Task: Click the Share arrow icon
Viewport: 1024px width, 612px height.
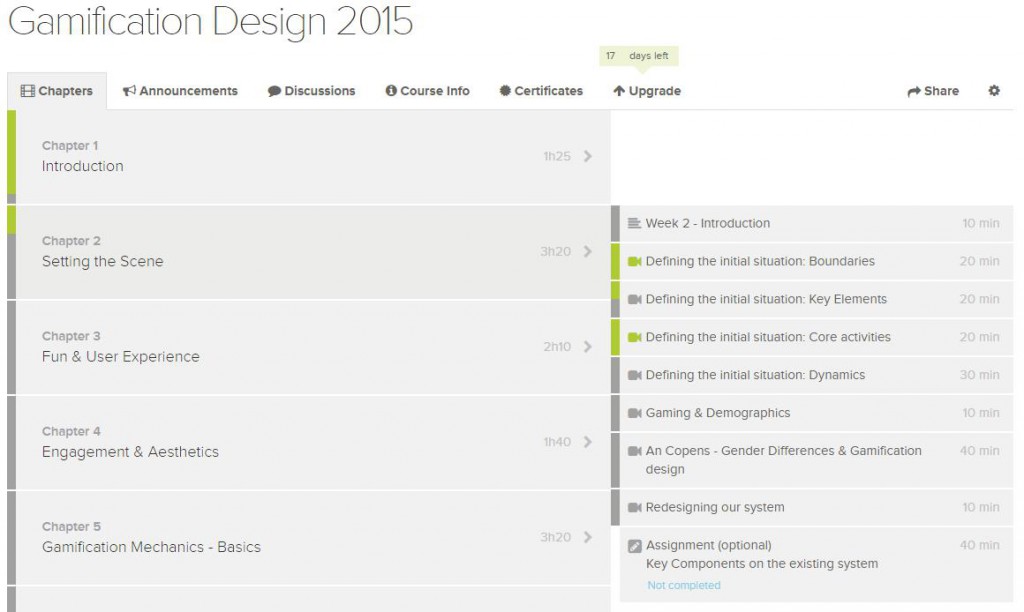Action: 913,91
